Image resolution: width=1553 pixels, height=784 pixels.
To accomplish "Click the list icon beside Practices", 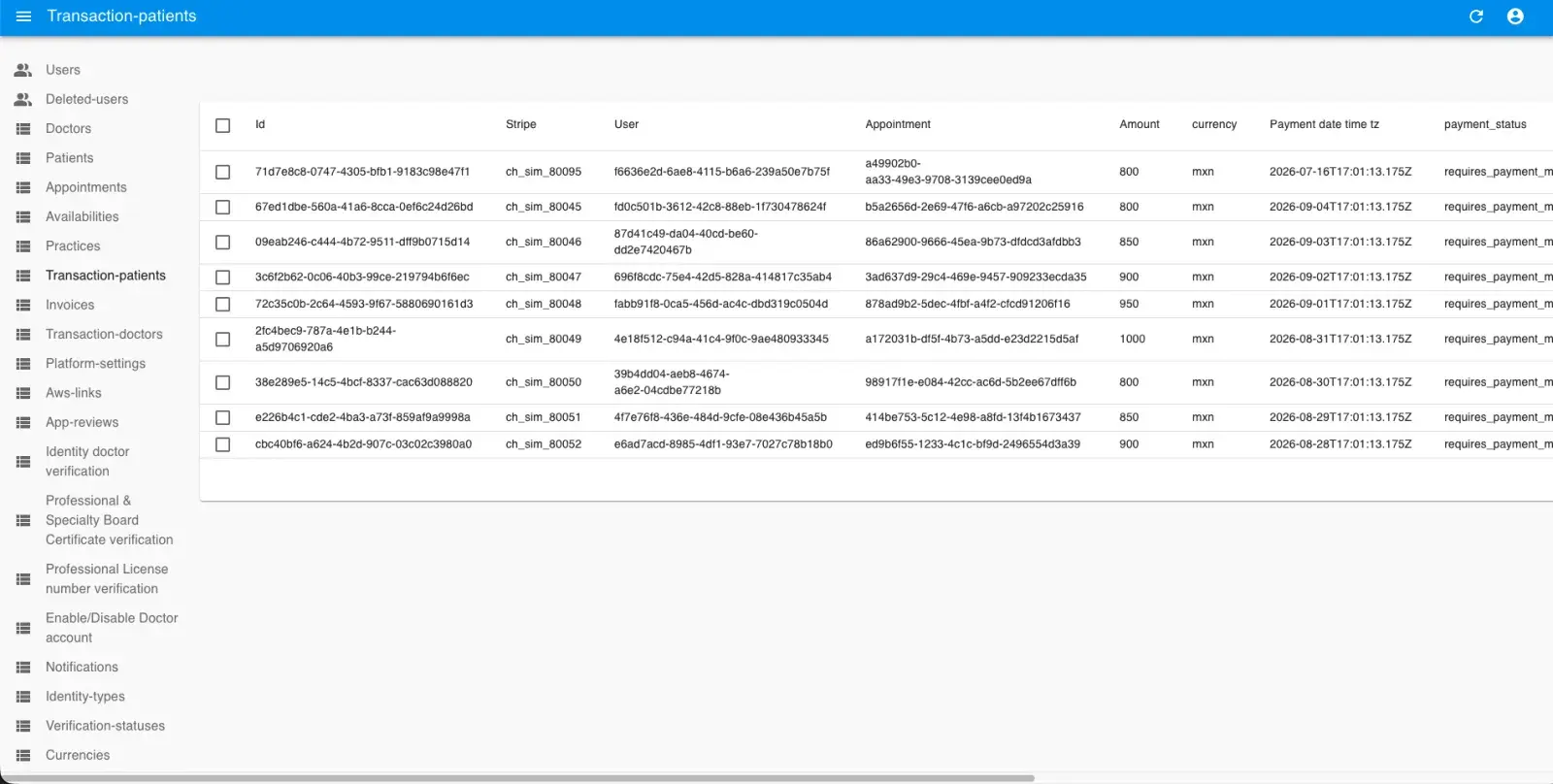I will [x=23, y=246].
